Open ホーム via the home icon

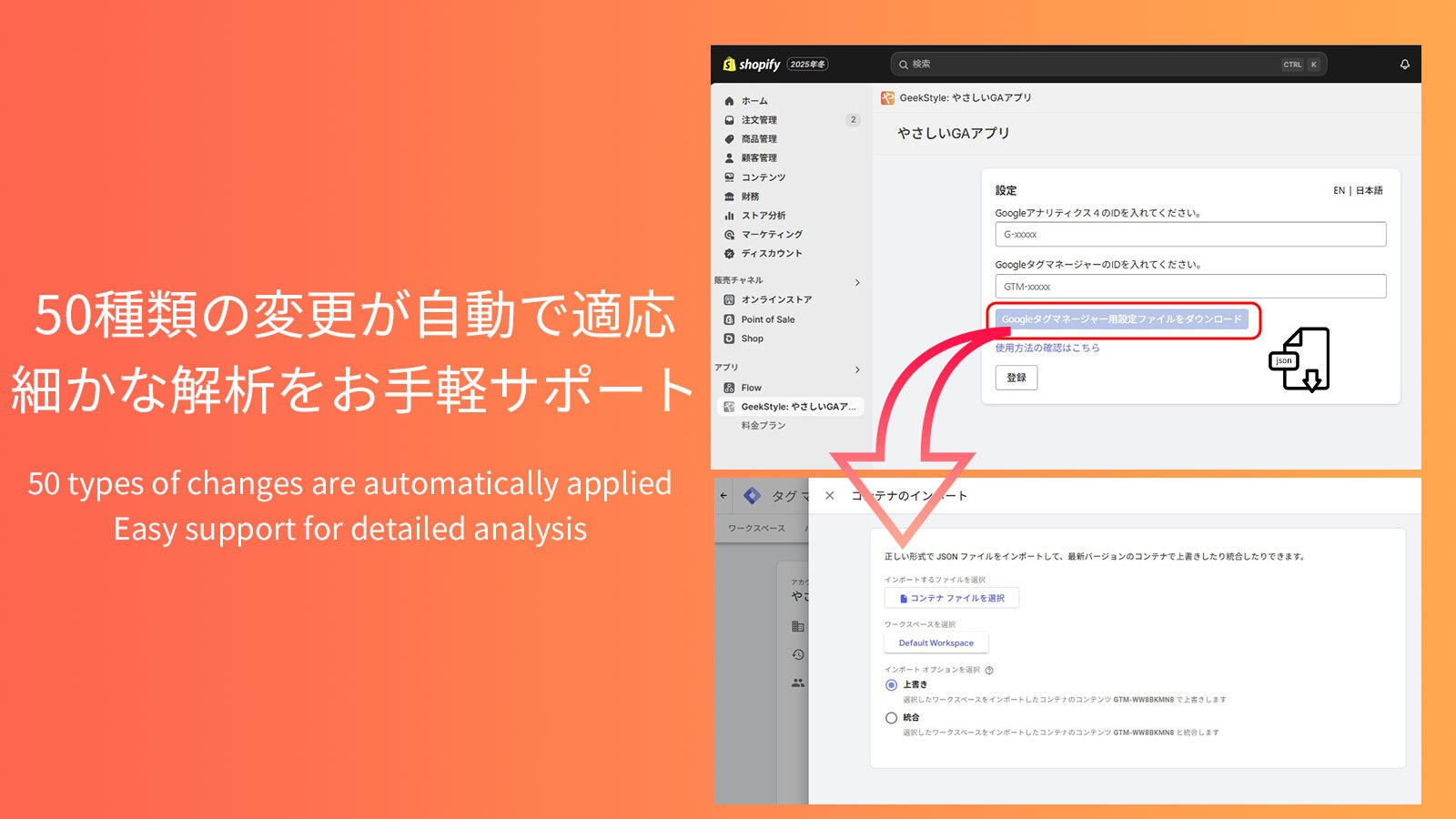tap(729, 101)
